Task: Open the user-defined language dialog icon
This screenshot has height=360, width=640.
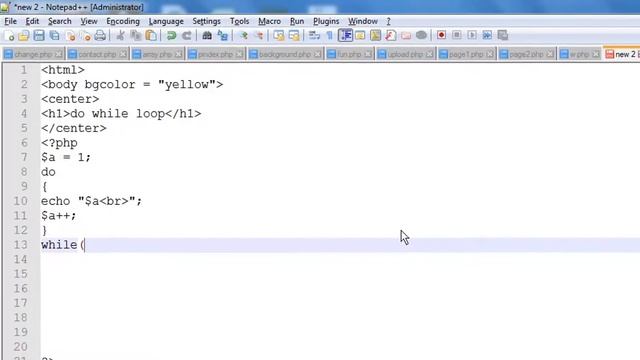Action: (360, 36)
